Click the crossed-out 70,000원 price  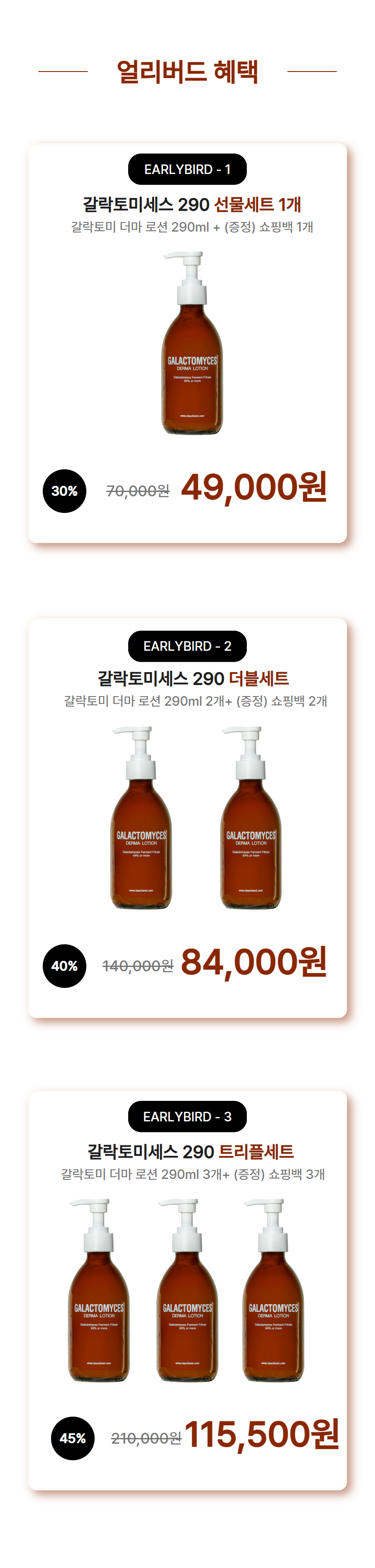[138, 491]
